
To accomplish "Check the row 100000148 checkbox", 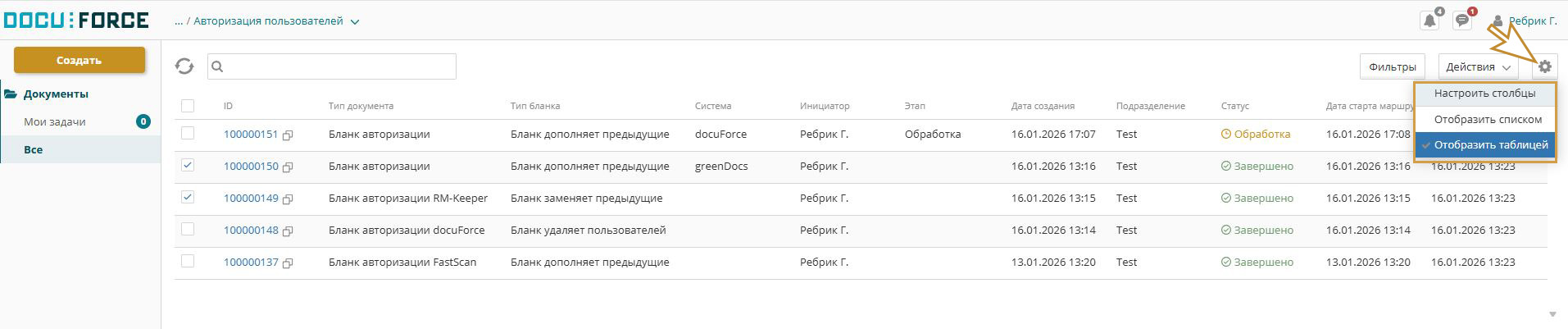I will (x=188, y=230).
